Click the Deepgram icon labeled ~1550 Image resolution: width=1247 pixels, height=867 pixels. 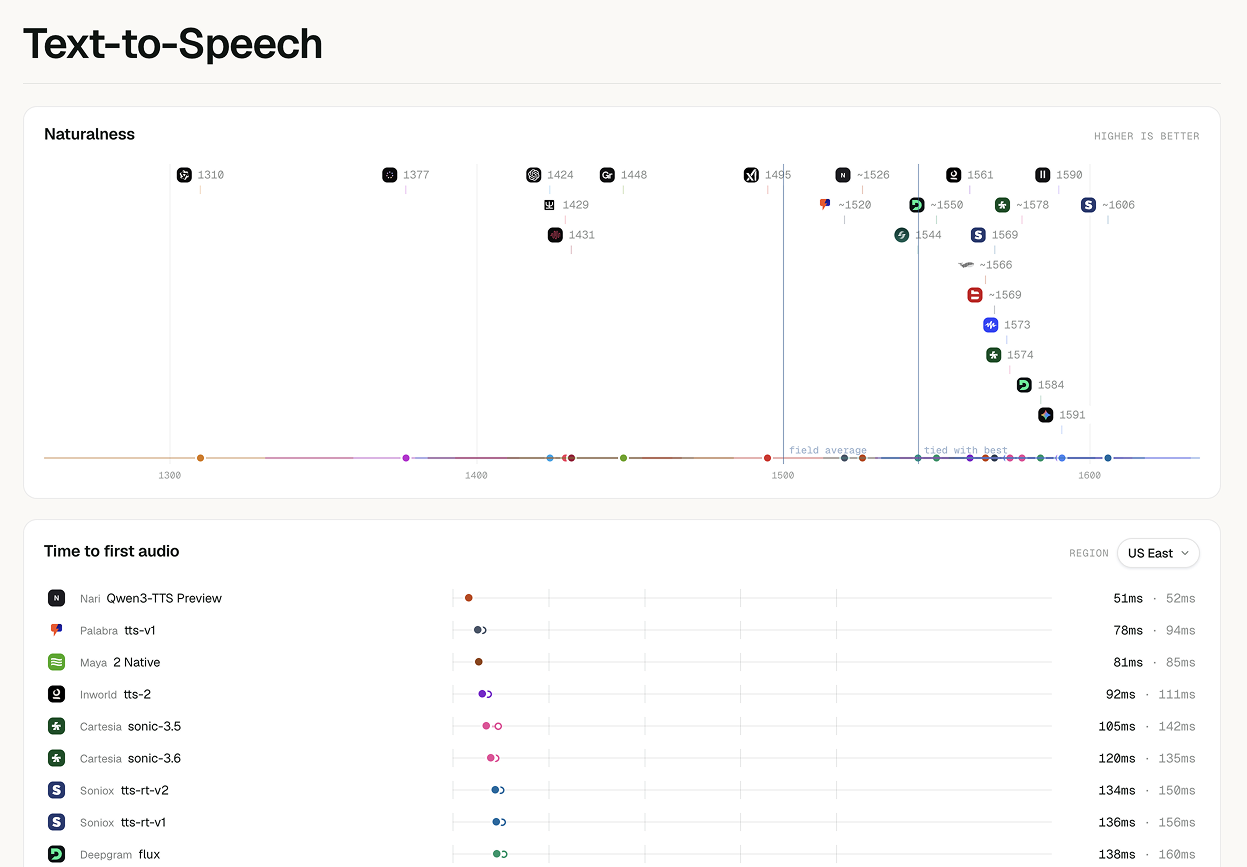917,205
